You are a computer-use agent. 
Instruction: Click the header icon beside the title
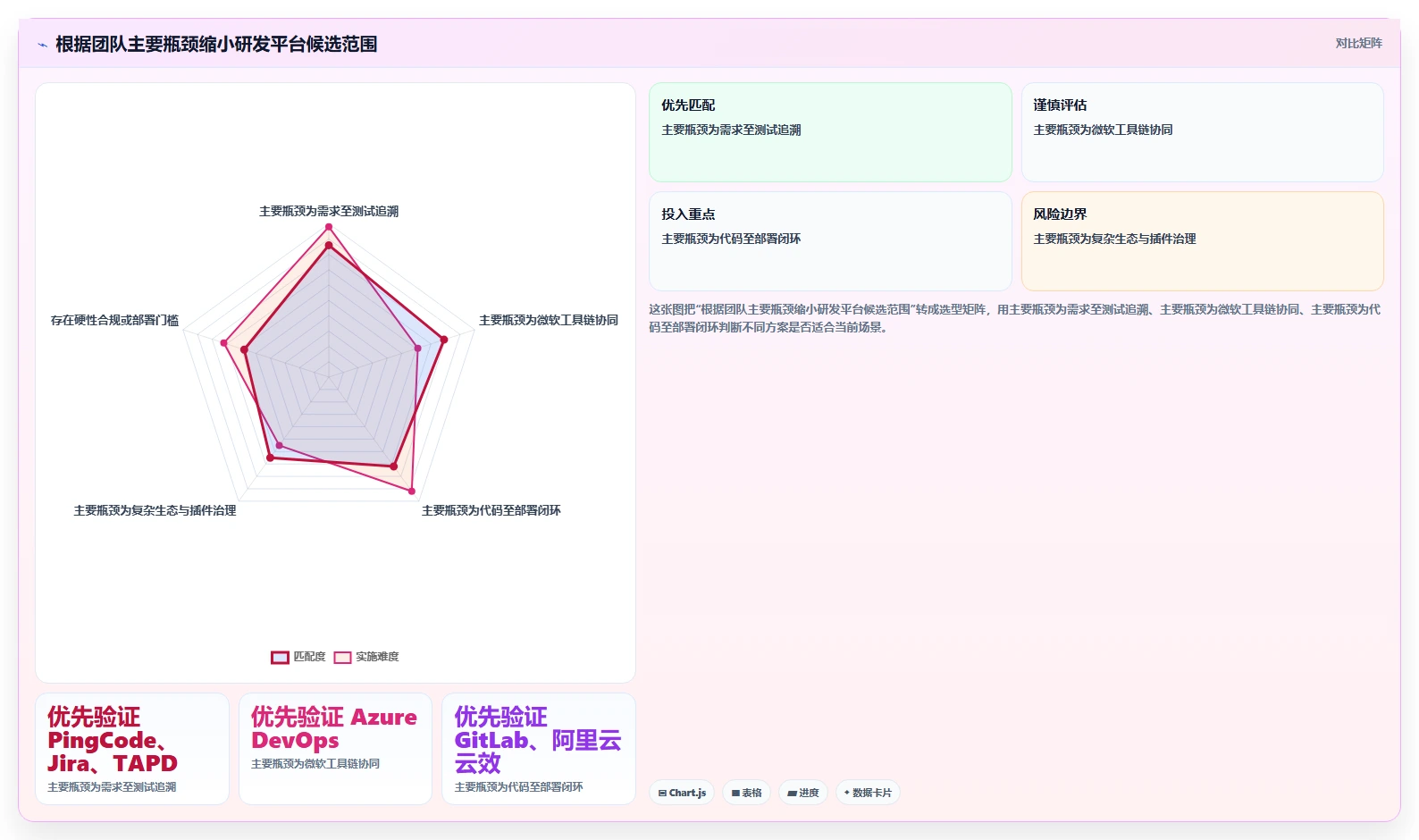tap(42, 45)
